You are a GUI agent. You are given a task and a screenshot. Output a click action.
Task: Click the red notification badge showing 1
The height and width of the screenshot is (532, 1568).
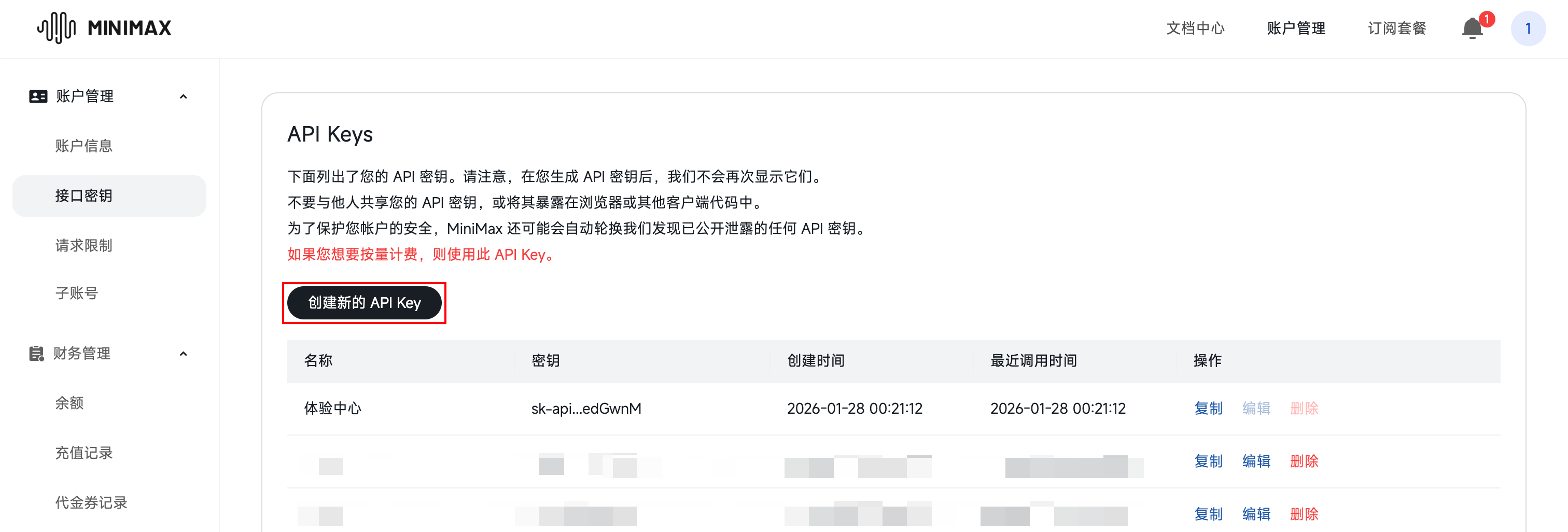tap(1487, 19)
